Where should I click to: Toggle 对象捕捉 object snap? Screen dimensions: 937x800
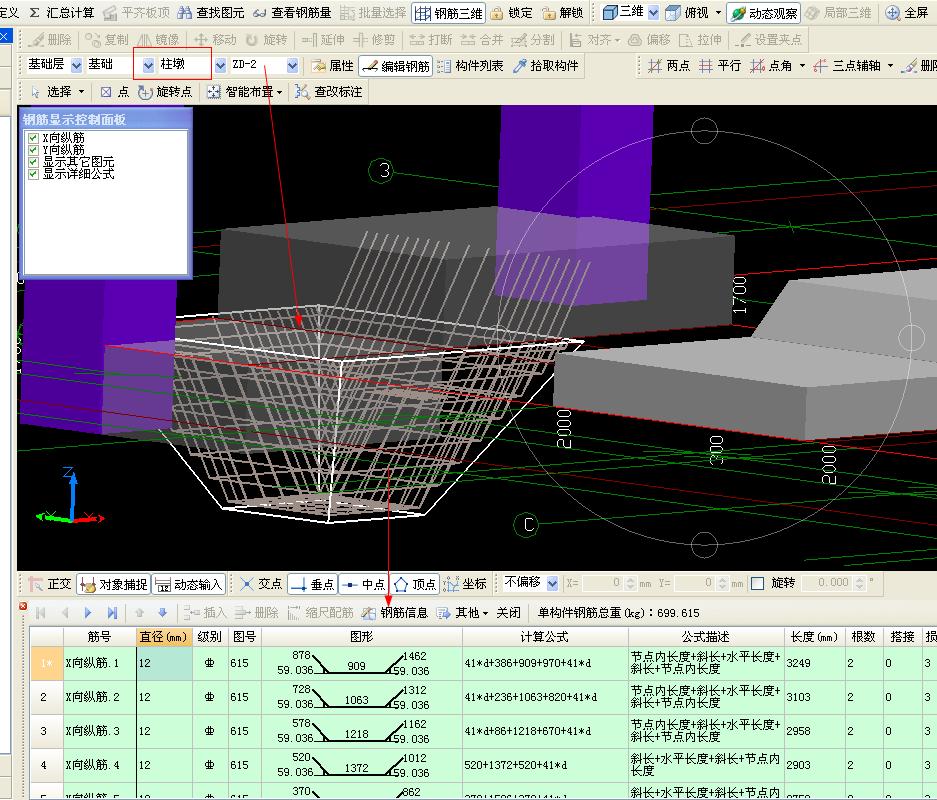[114, 584]
